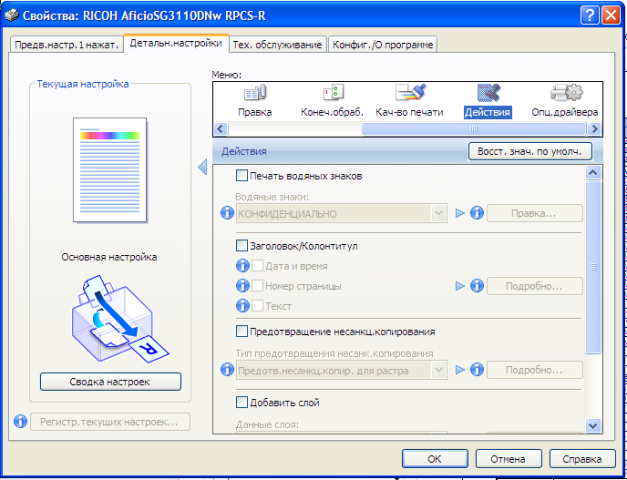Switch to Конфиг./О программе tab

383,45
